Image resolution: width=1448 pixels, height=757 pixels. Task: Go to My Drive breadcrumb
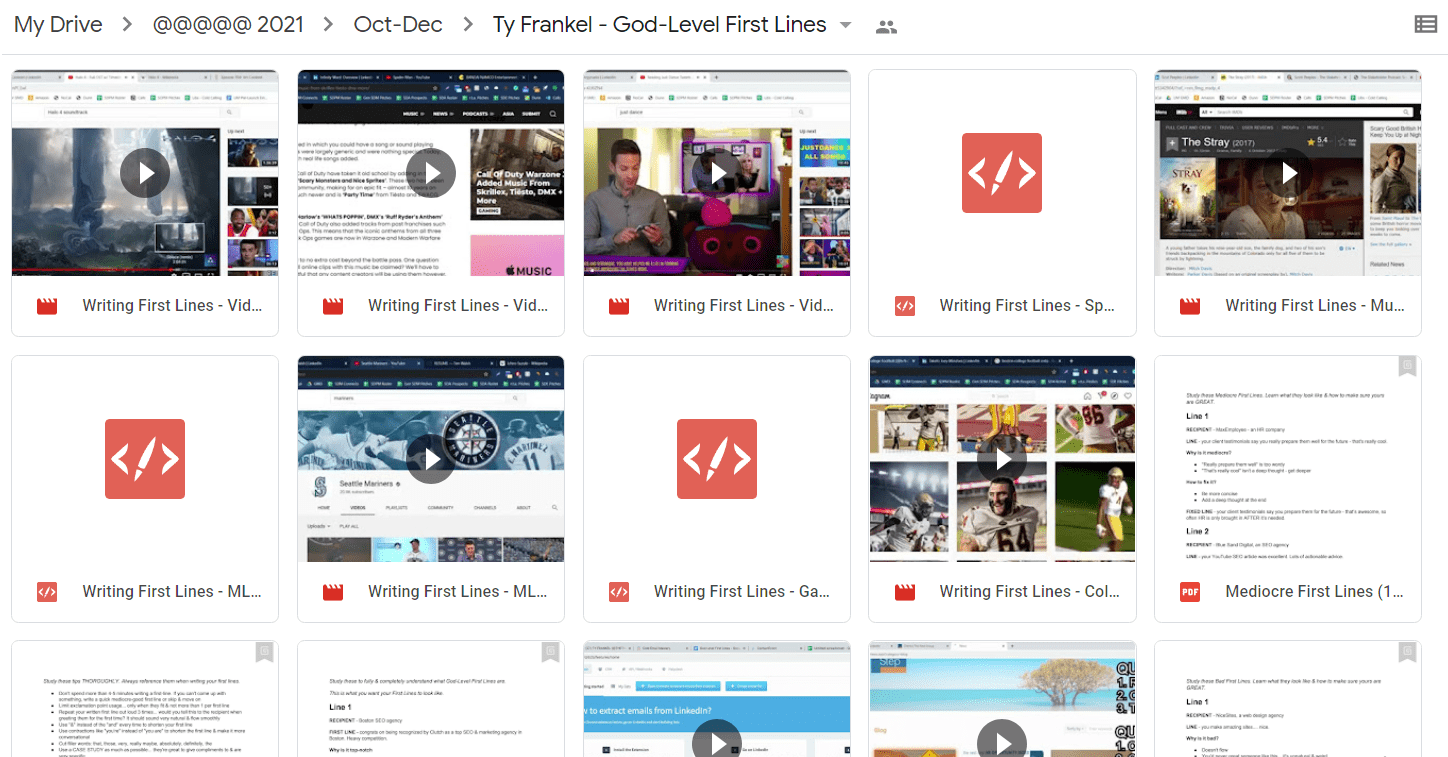click(59, 25)
